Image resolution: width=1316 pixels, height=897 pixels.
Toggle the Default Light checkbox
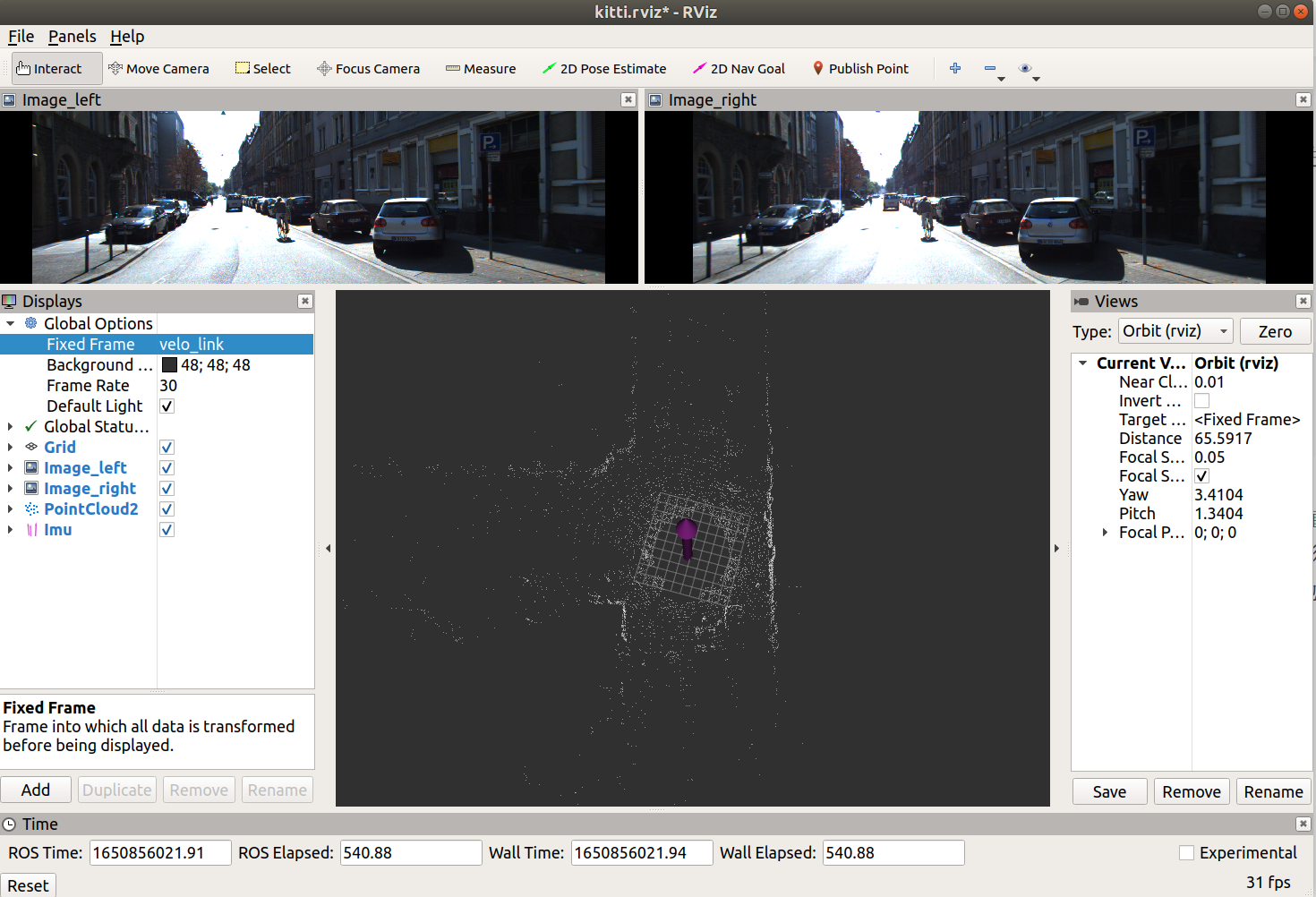(x=167, y=406)
